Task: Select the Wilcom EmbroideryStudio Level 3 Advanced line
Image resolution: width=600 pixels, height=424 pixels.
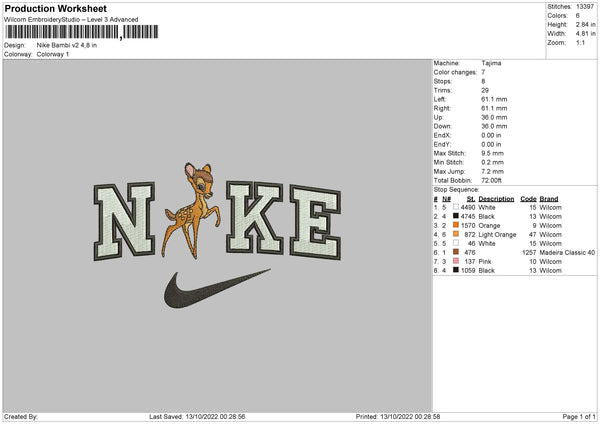Action: [x=71, y=20]
